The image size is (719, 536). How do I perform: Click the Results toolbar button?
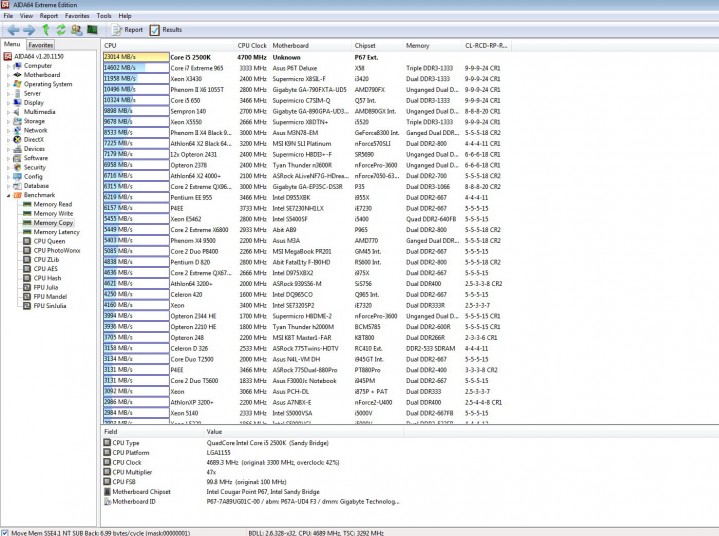pos(166,30)
